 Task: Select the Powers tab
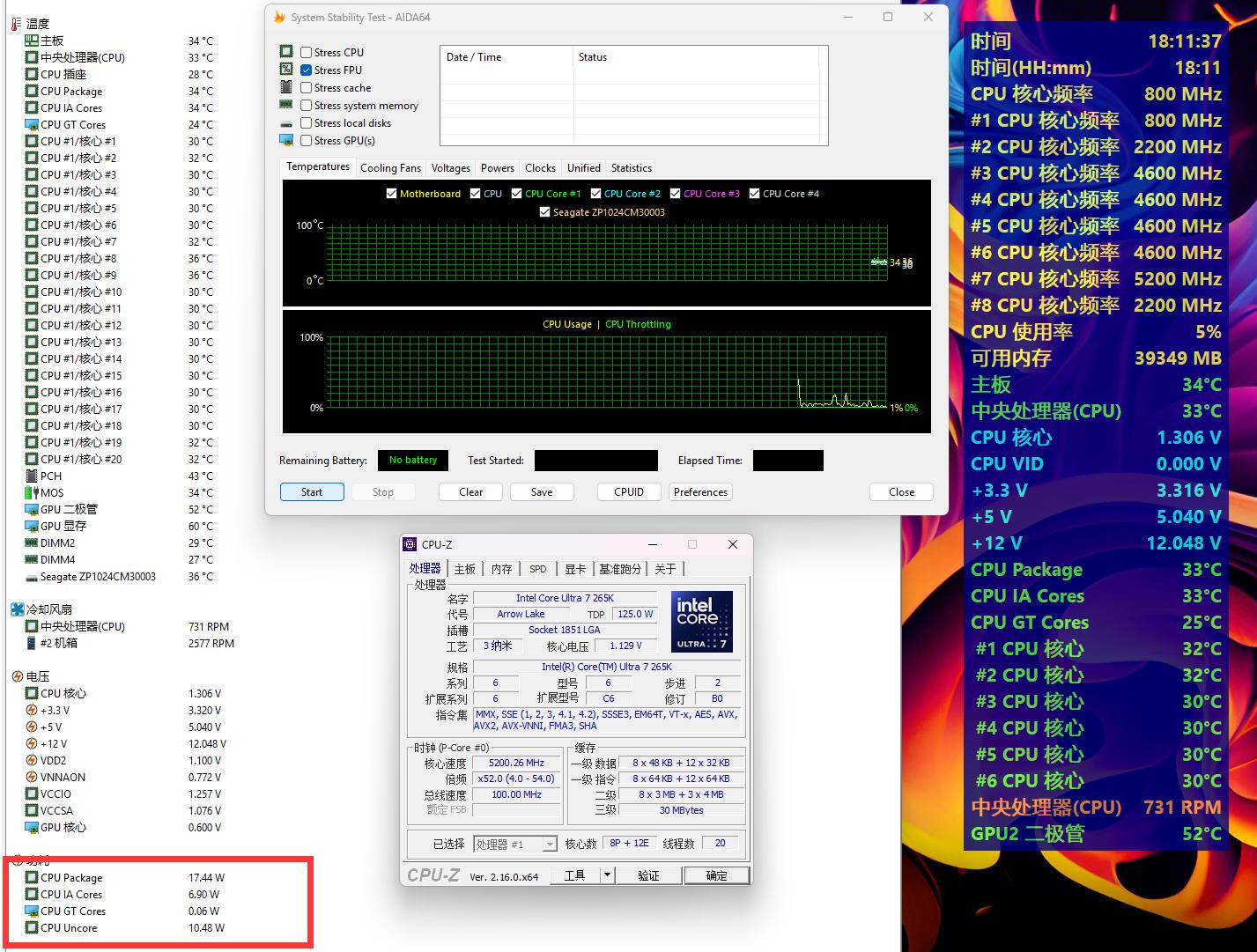498,168
